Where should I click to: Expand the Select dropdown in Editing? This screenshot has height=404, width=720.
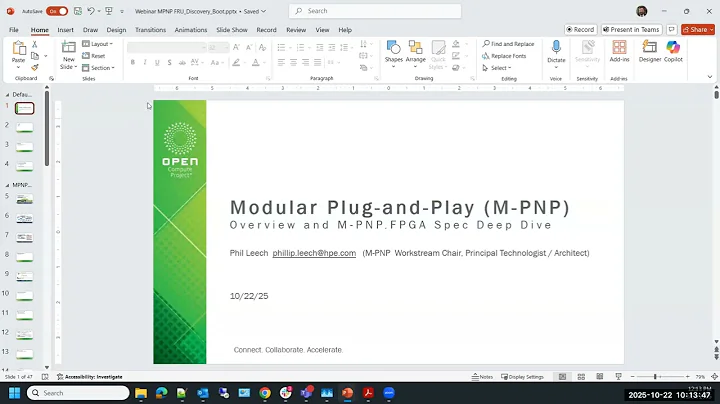coord(496,67)
